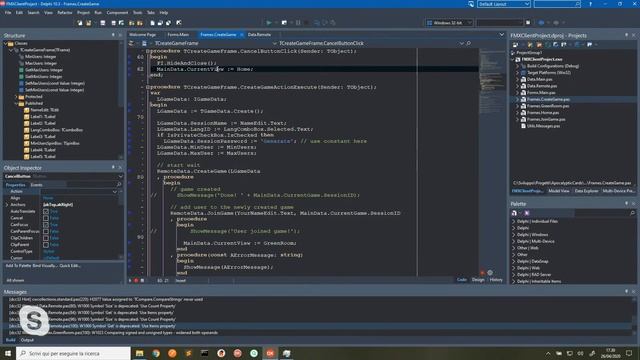Toggle the CanParentFocus property checkbox
Screen dimensions: 640x360
pos(46,231)
